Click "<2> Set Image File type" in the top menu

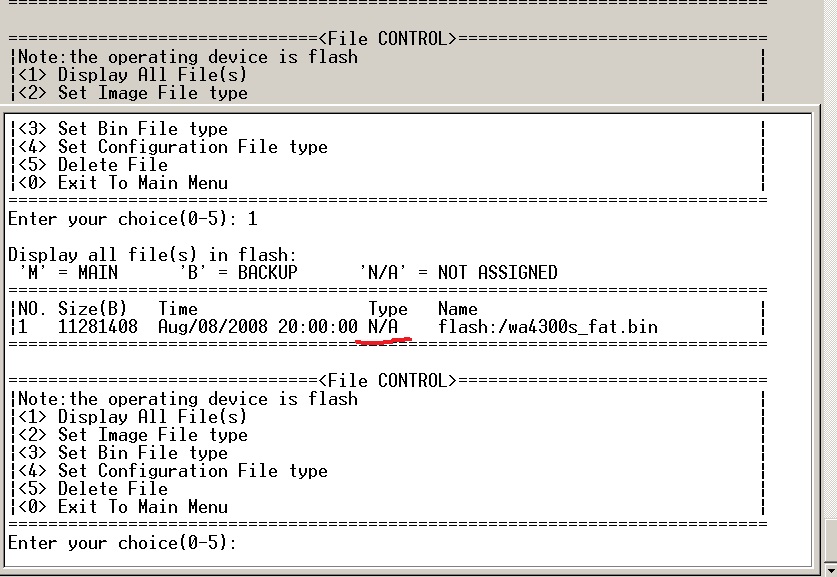click(x=152, y=93)
